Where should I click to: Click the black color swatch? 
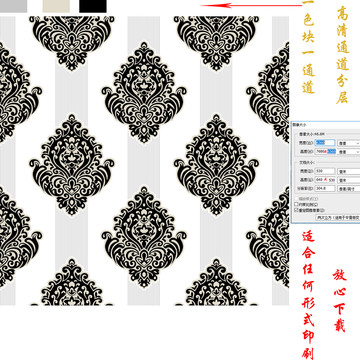tap(93, 6)
